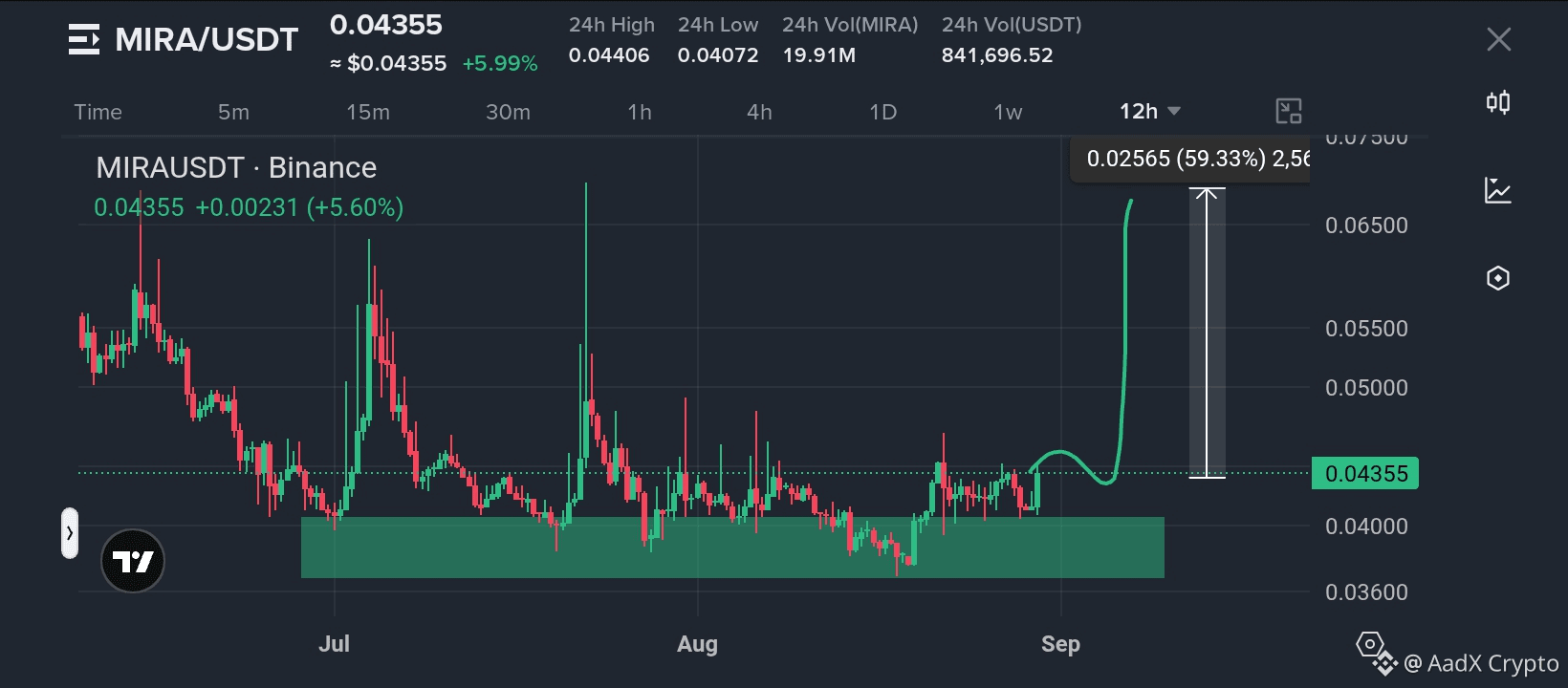This screenshot has width=1568, height=688.
Task: Close the chart view with X
Action: point(1498,39)
